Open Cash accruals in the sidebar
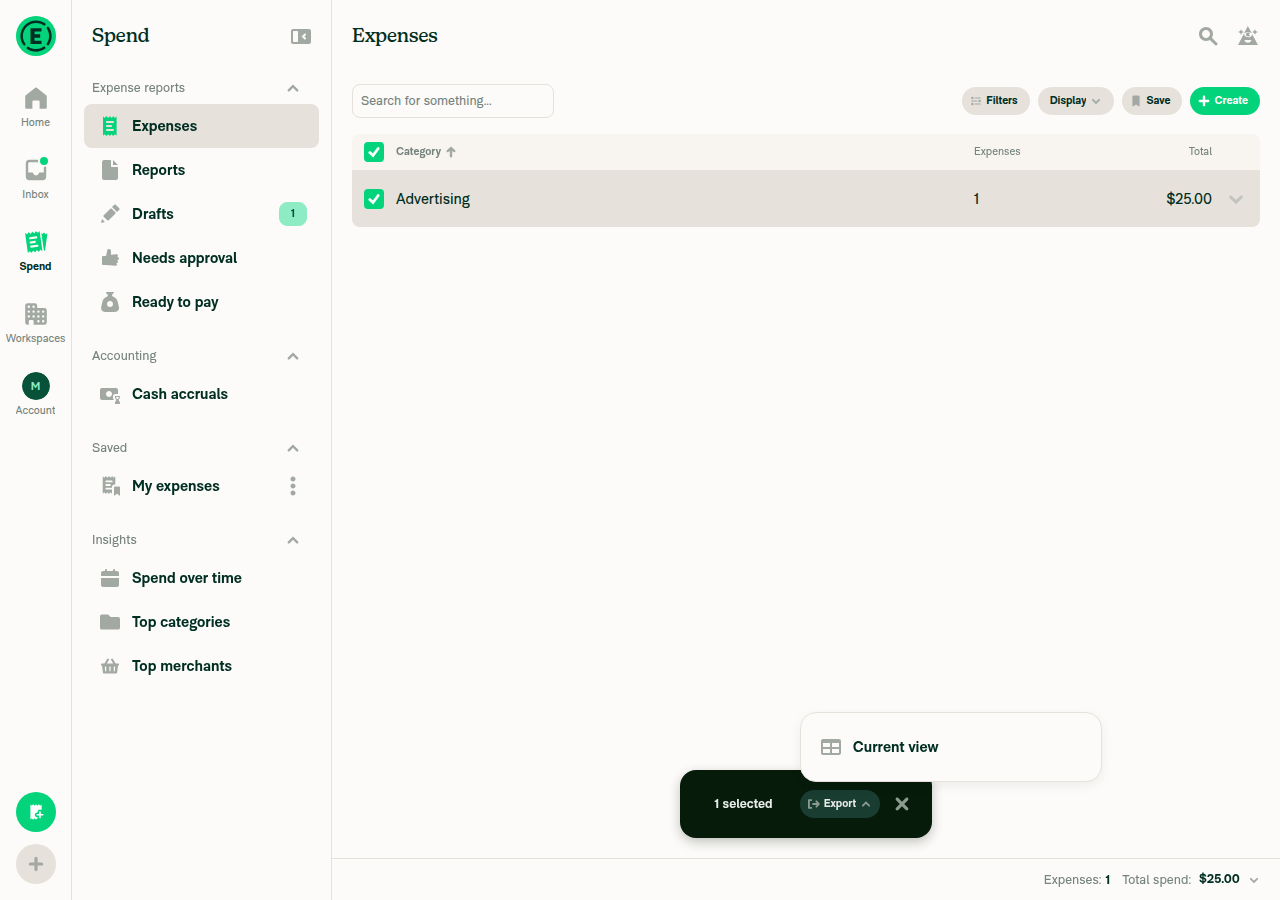 point(202,394)
